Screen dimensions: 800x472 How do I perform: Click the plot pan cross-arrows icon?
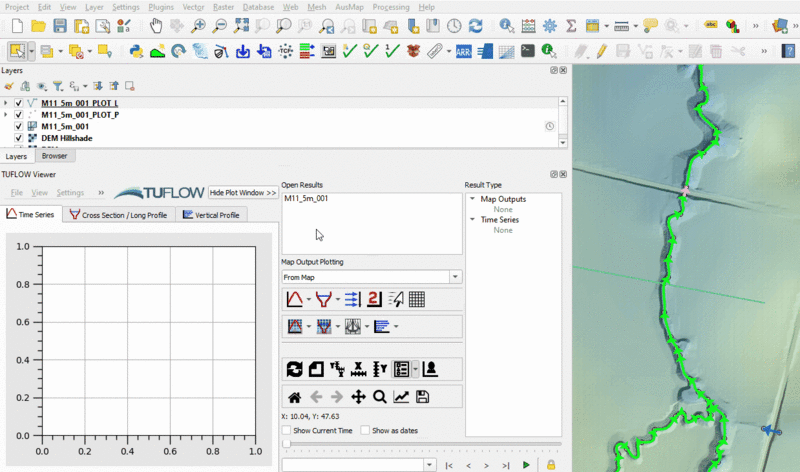pos(358,397)
